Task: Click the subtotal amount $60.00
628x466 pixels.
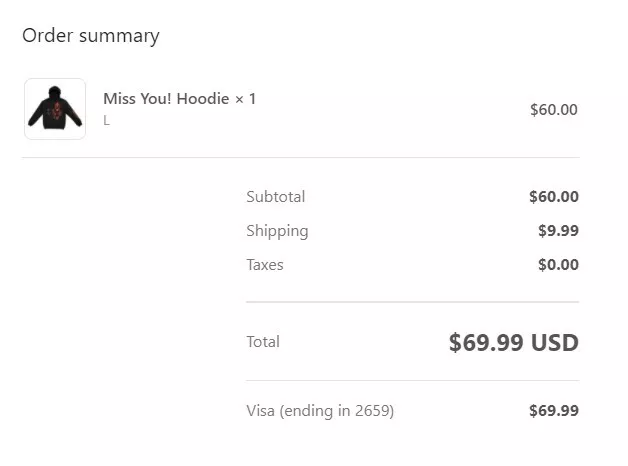Action: click(x=554, y=197)
